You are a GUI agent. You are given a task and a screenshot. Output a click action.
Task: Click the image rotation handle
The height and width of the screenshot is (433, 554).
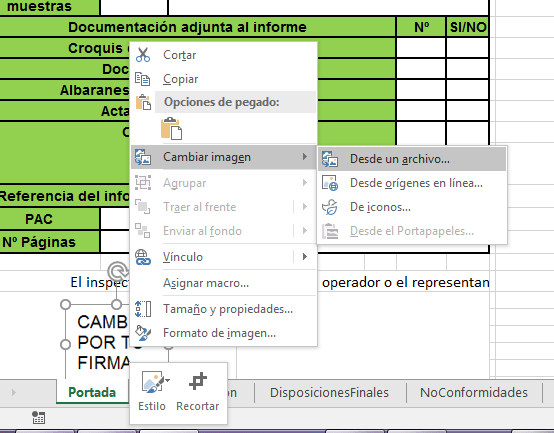click(x=116, y=271)
